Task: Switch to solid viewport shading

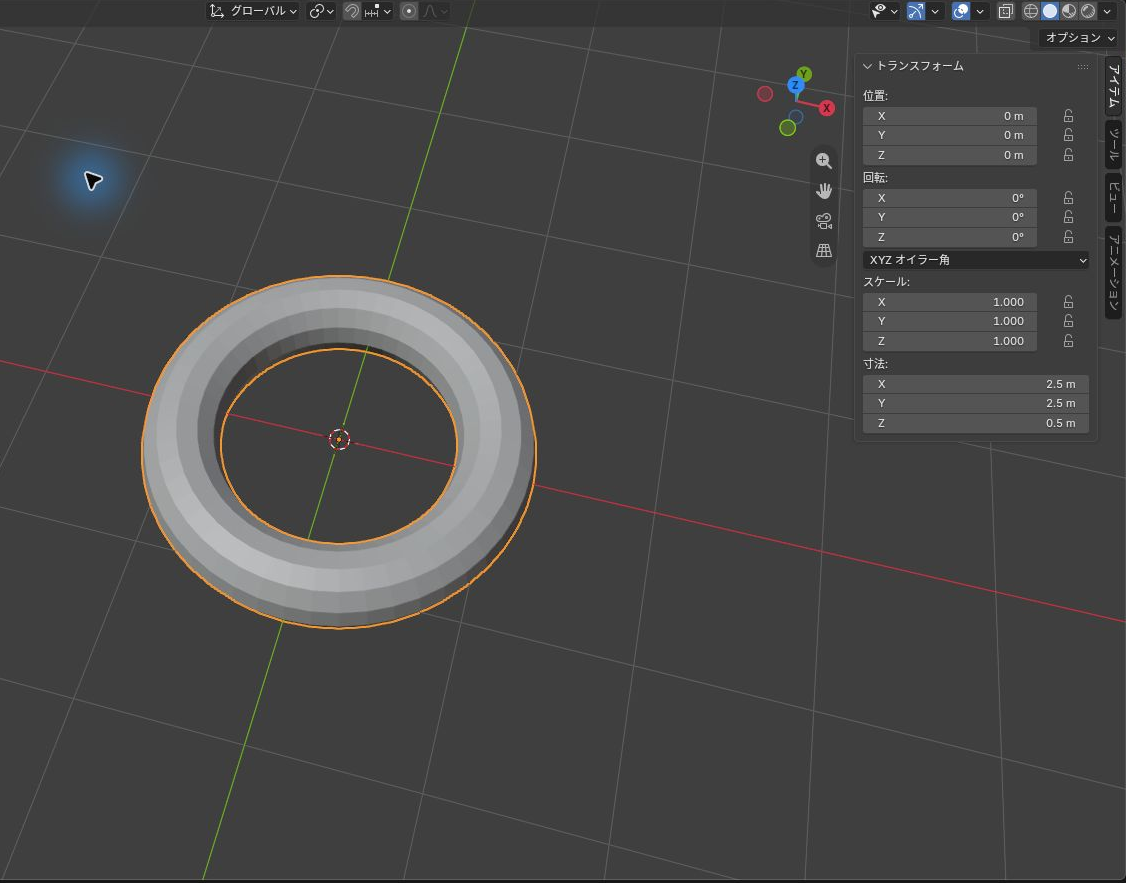Action: pos(1050,11)
